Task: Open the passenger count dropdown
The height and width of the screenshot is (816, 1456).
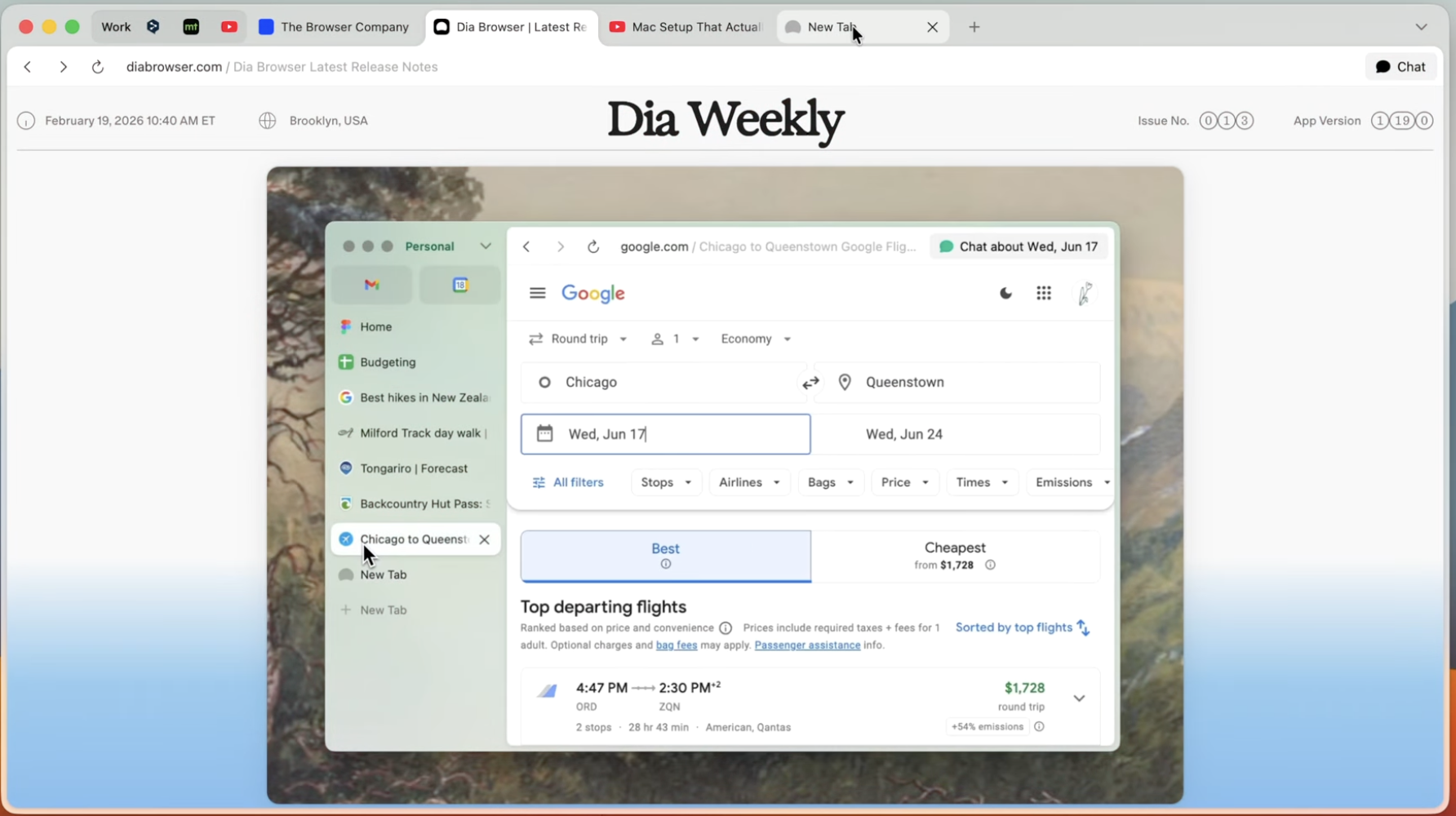Action: tap(675, 339)
